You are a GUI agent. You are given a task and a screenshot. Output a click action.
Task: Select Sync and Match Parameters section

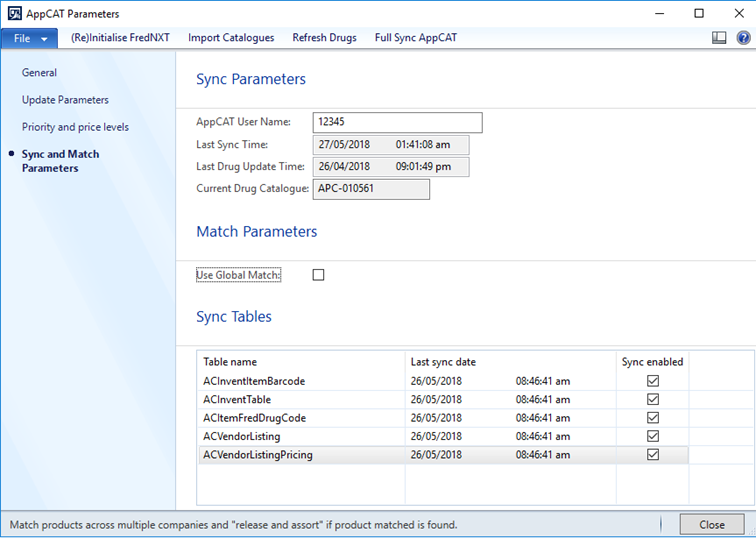[x=60, y=161]
